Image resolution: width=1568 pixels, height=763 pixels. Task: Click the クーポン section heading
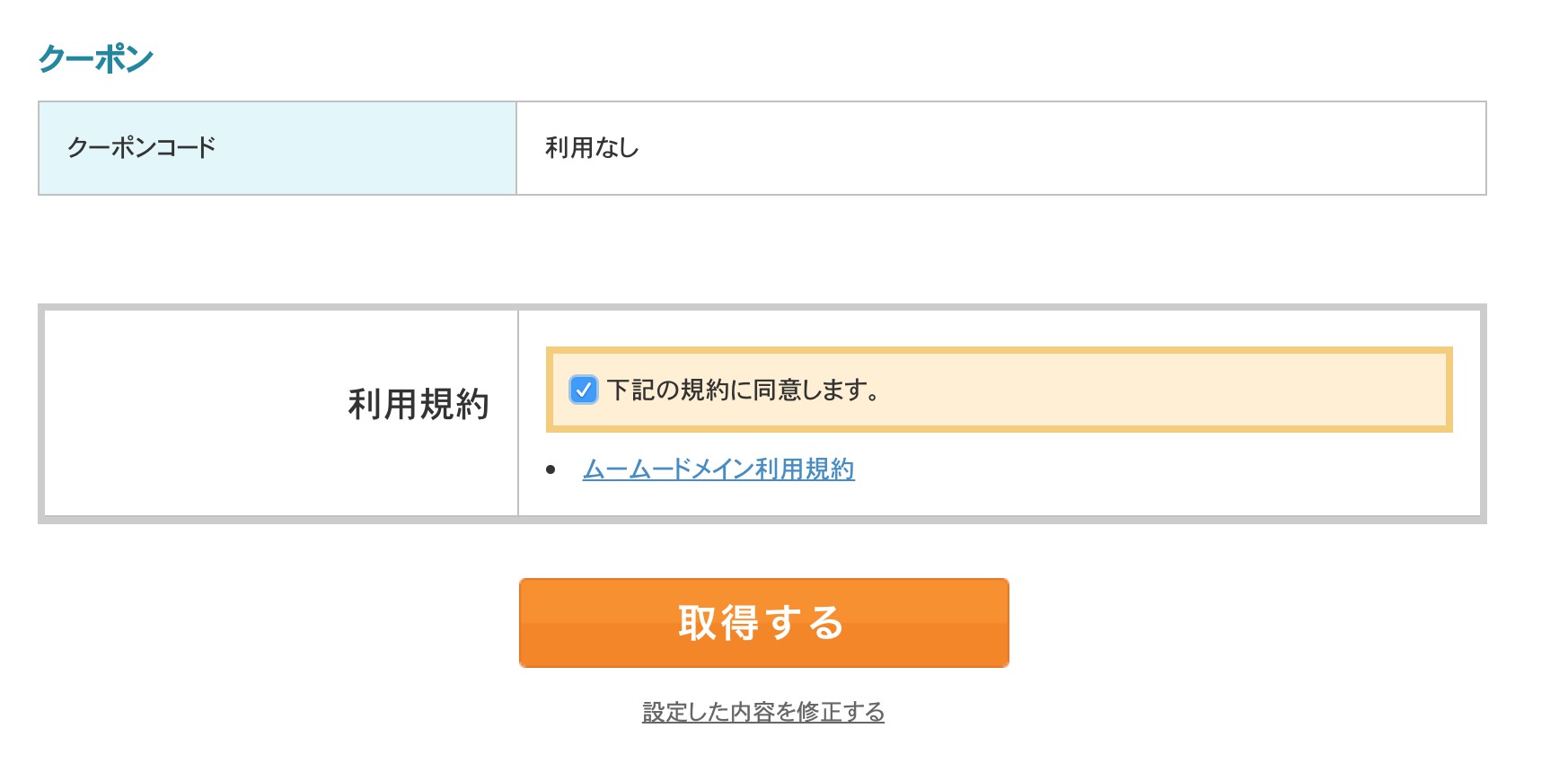point(95,59)
